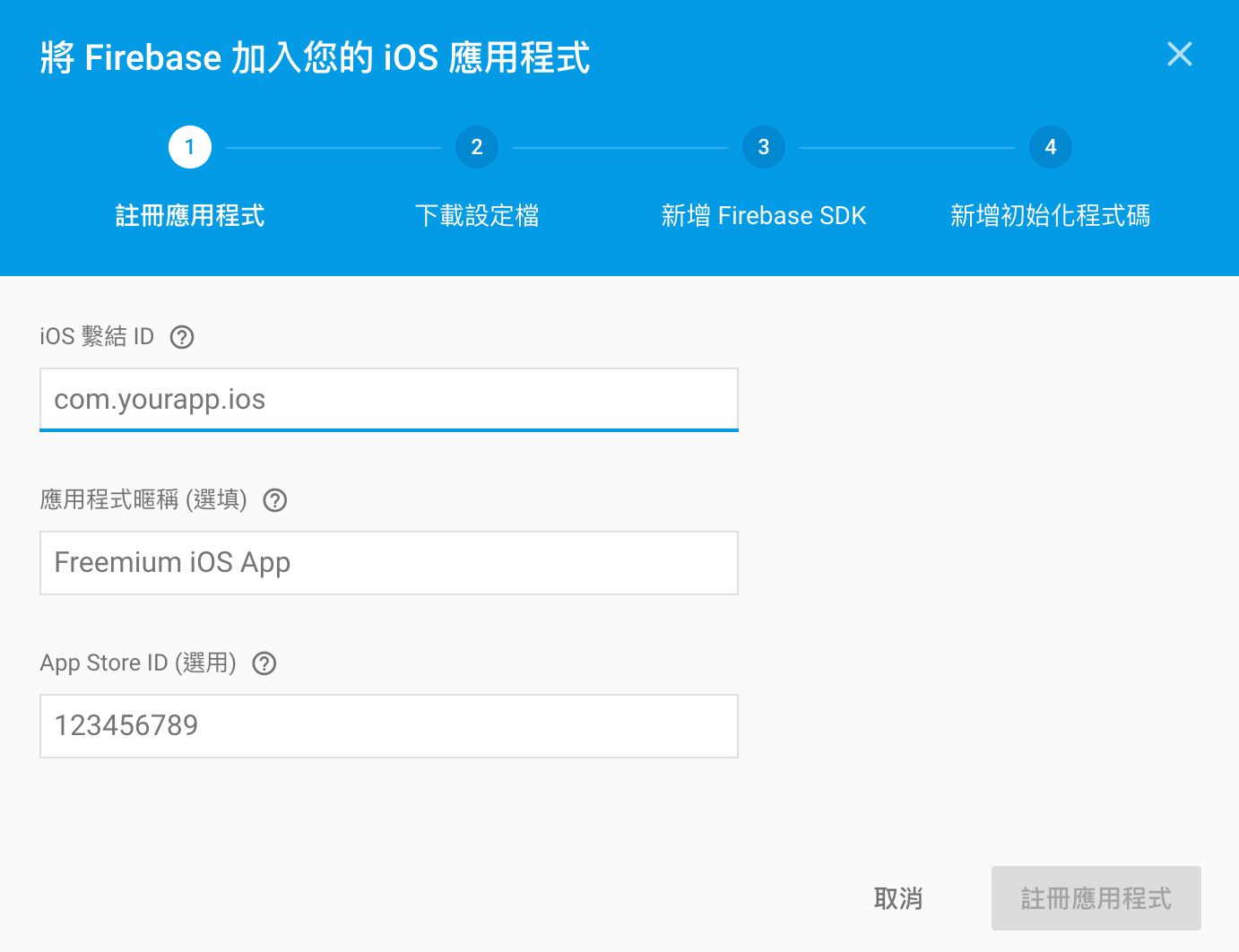Focus the iOS bundle ID input field

tap(388, 400)
